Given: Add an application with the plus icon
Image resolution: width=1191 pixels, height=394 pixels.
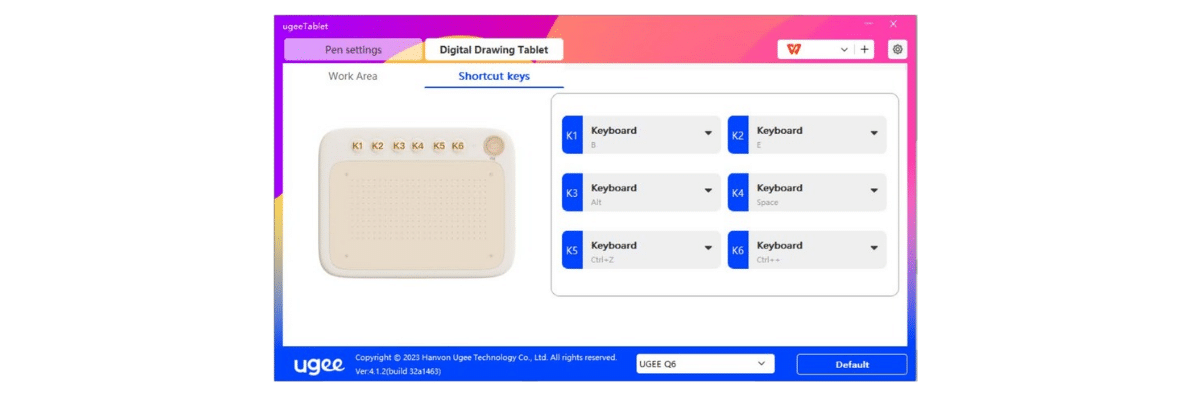Looking at the screenshot, I should 864,49.
